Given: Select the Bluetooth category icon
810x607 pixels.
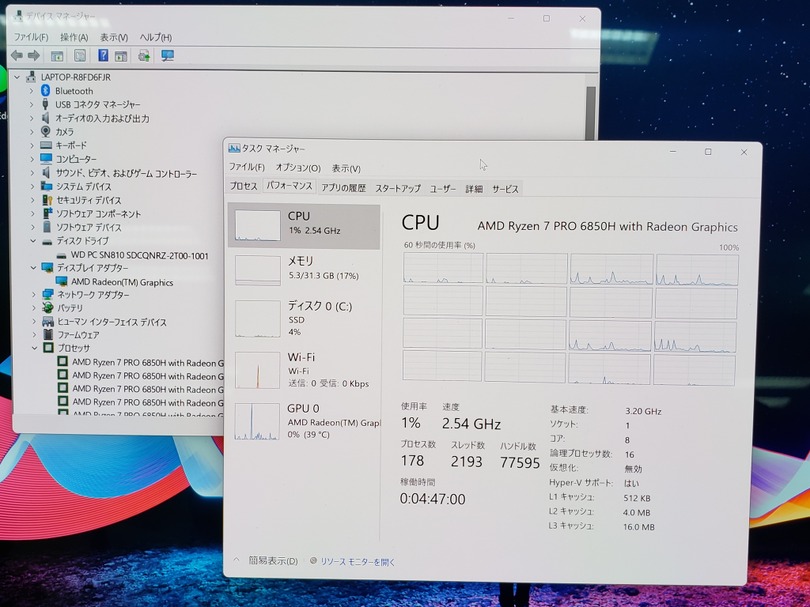Looking at the screenshot, I should [x=45, y=91].
